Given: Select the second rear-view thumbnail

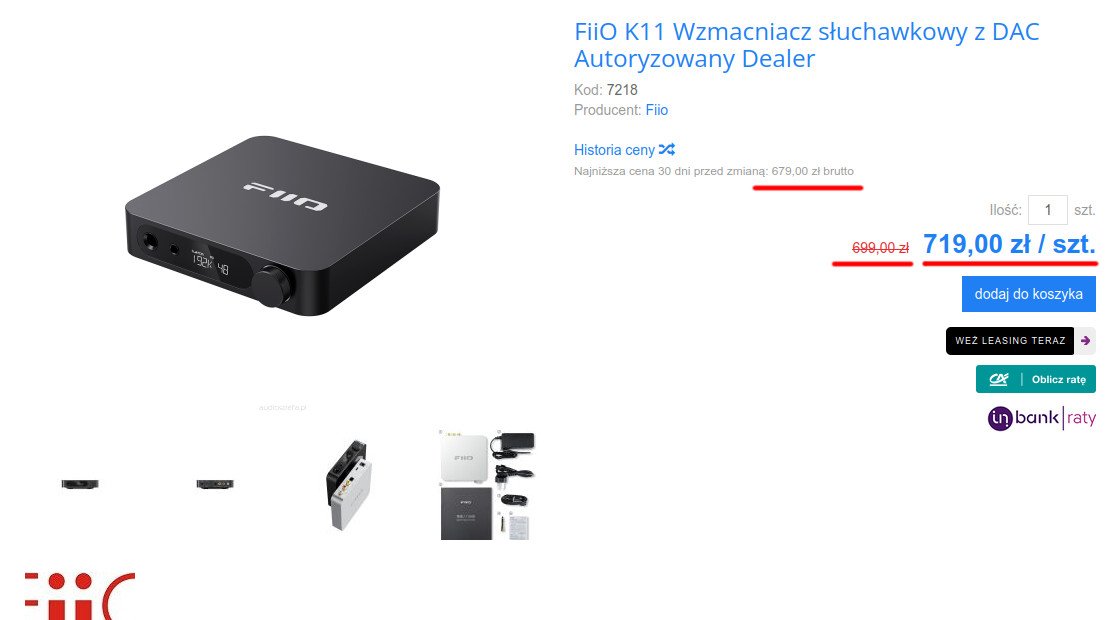Looking at the screenshot, I should click(215, 484).
